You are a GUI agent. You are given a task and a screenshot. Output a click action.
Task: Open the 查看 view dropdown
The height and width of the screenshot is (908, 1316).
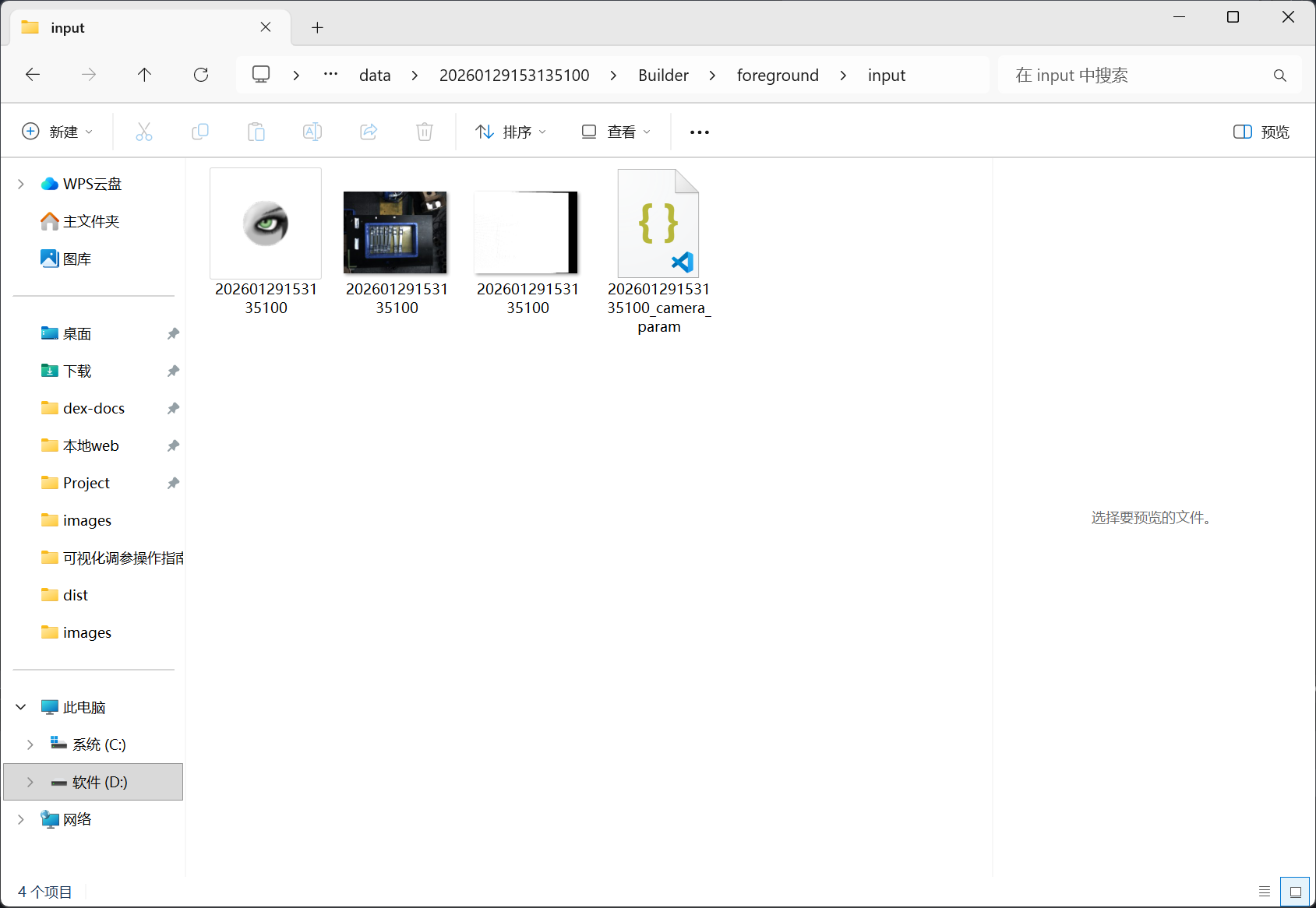[616, 132]
